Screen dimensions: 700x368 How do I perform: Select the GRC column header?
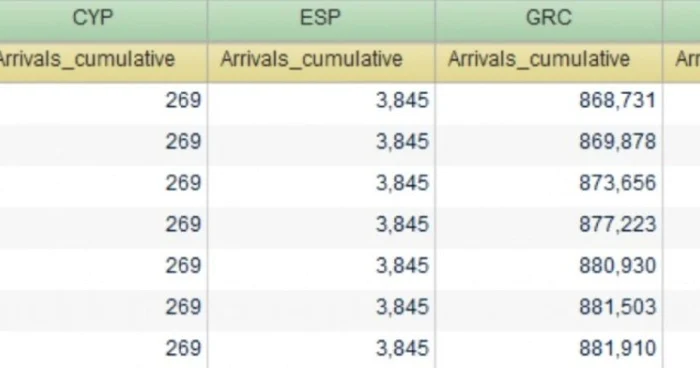pos(549,20)
